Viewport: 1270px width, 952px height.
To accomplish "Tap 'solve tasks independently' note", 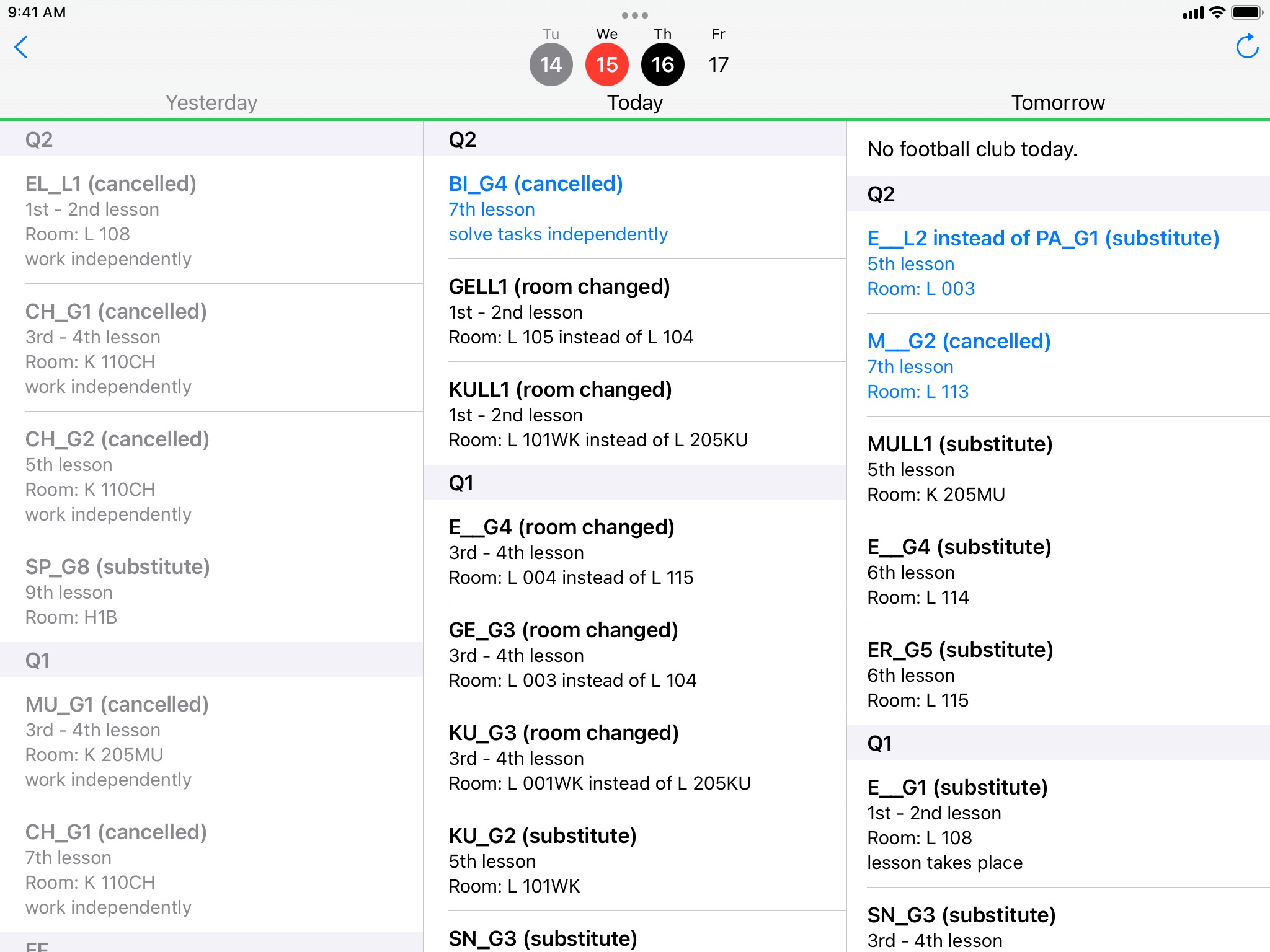I will pos(558,234).
